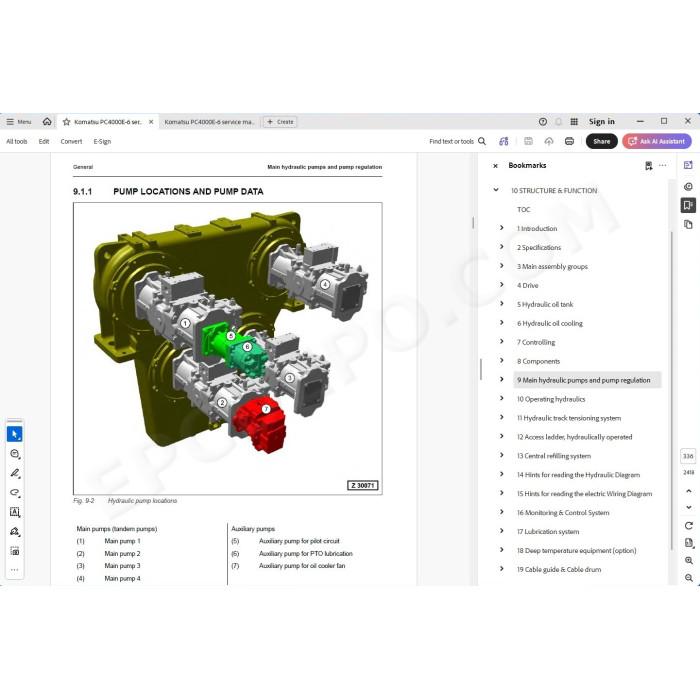Open the apps grid icon
This screenshot has width=700, height=700.
[574, 121]
